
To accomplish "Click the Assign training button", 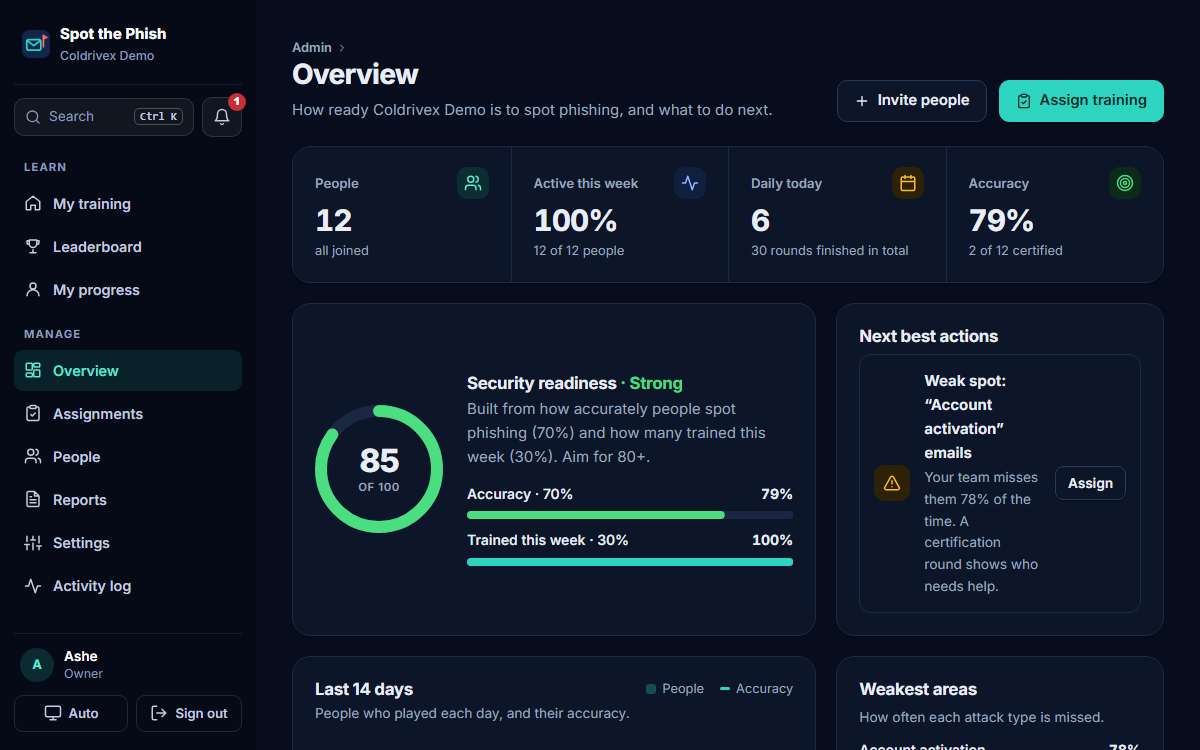I will click(x=1081, y=101).
